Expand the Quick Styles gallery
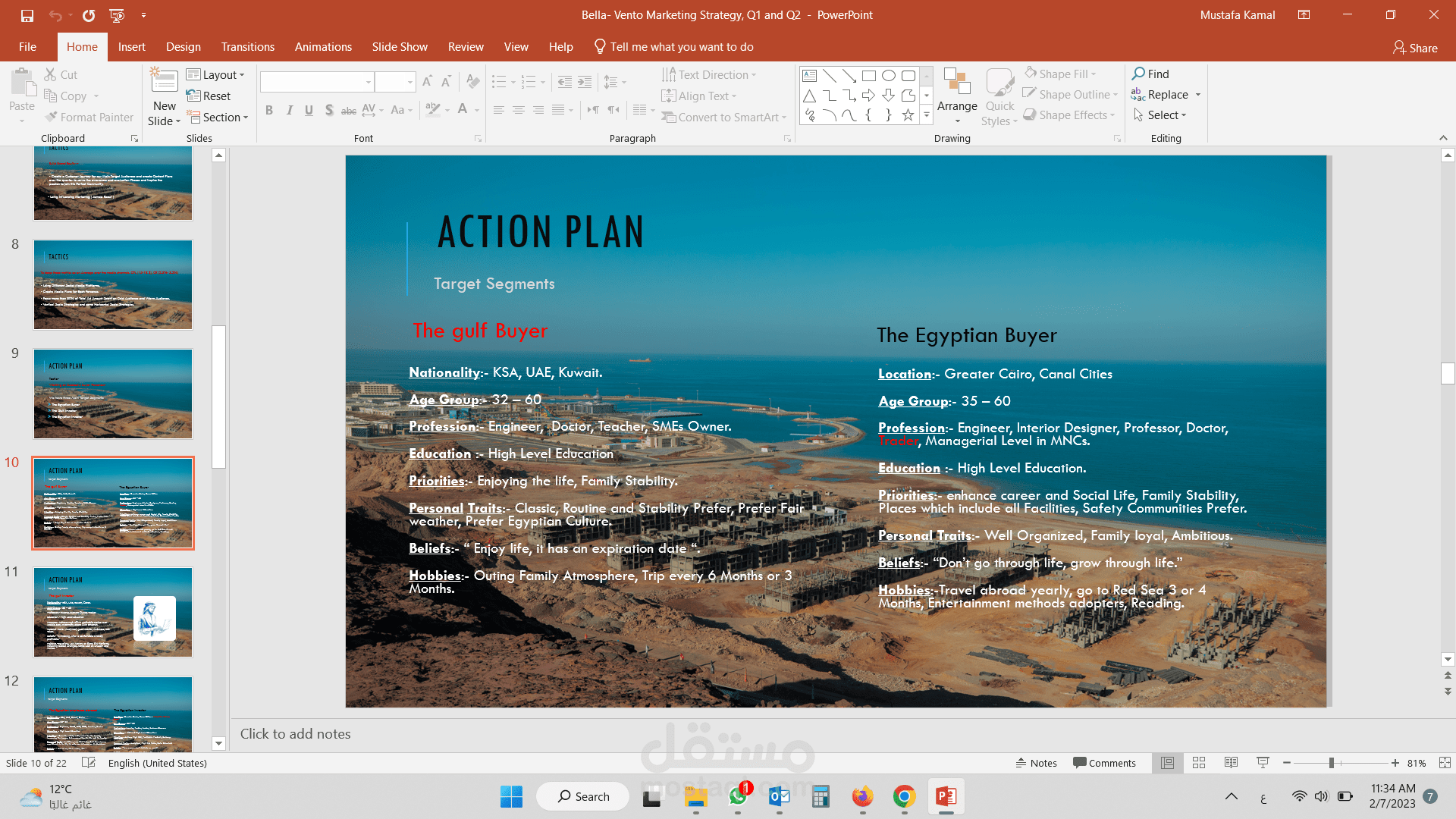The height and width of the screenshot is (819, 1456). pos(999,96)
